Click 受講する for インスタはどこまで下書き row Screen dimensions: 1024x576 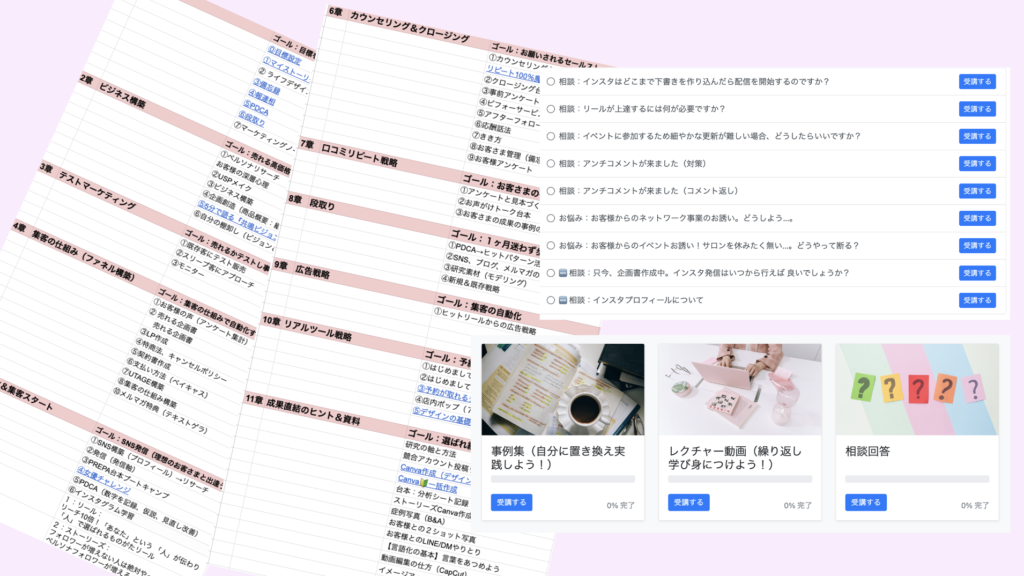[977, 82]
